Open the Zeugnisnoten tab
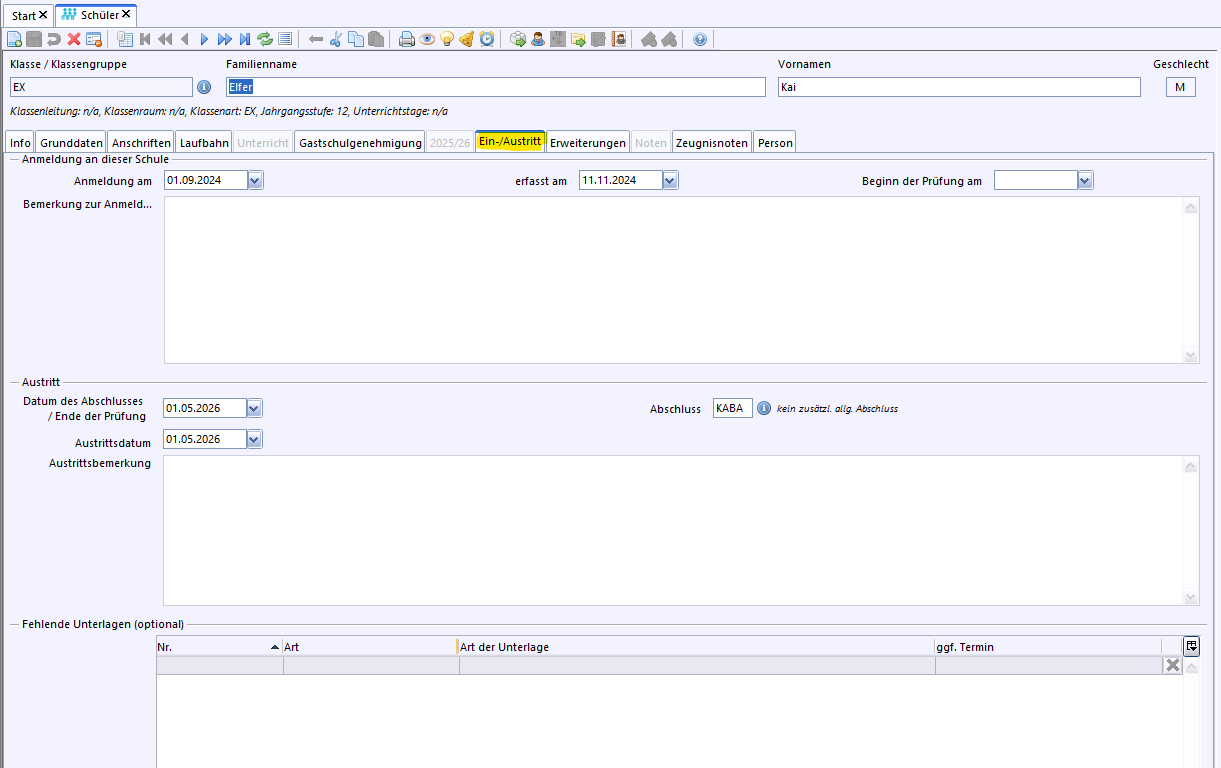This screenshot has height=768, width=1221. coord(712,143)
